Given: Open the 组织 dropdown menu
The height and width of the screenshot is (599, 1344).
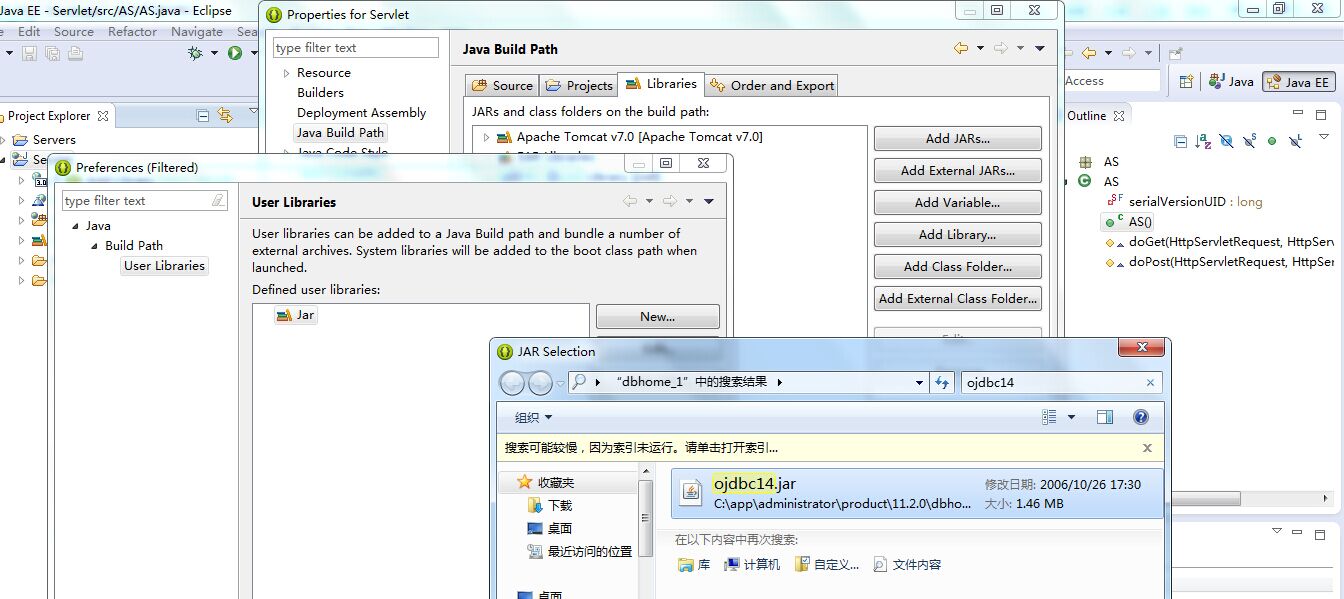Looking at the screenshot, I should [x=533, y=417].
